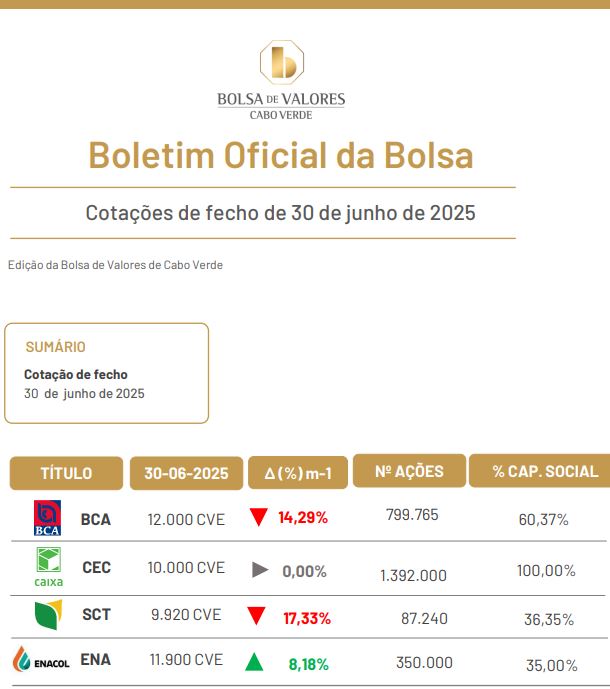
Task: Click the BCA price 12.000 CVE
Action: (x=186, y=519)
